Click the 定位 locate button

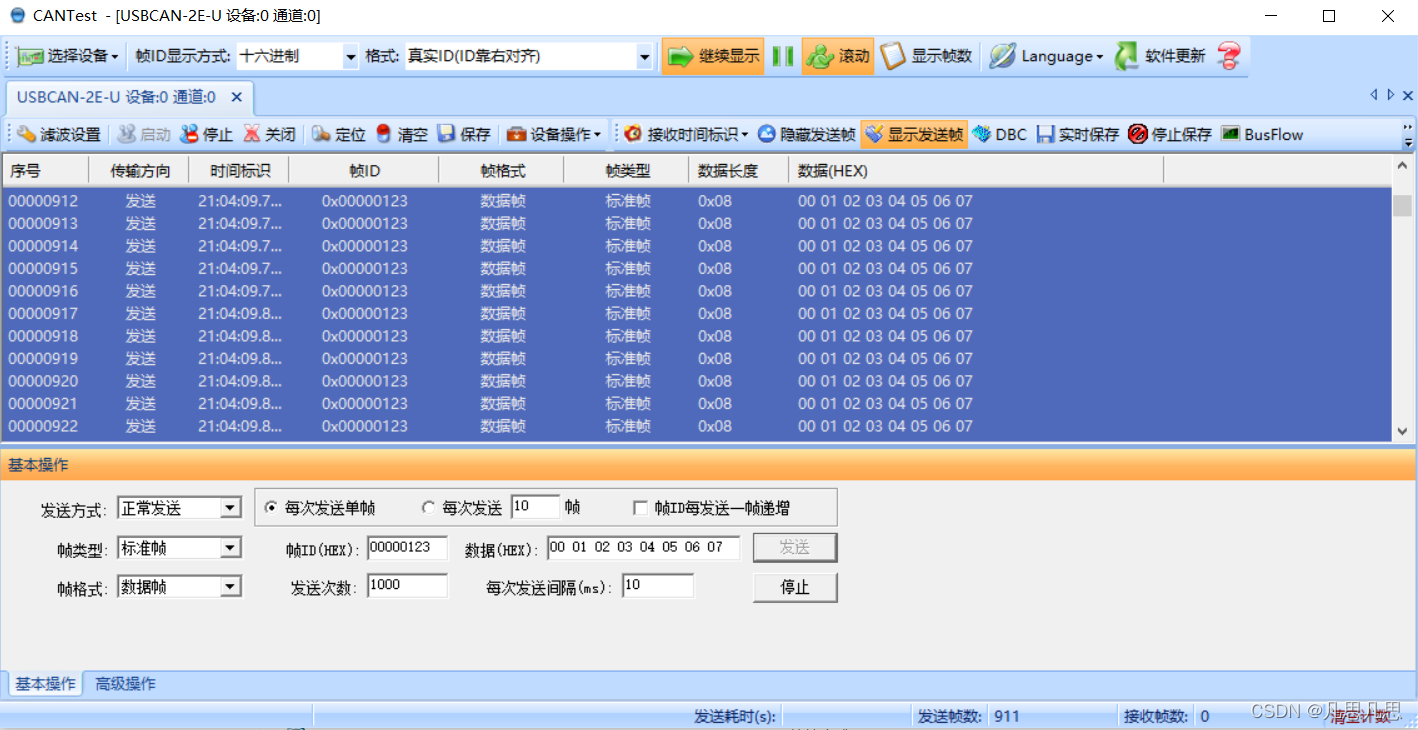coord(339,134)
